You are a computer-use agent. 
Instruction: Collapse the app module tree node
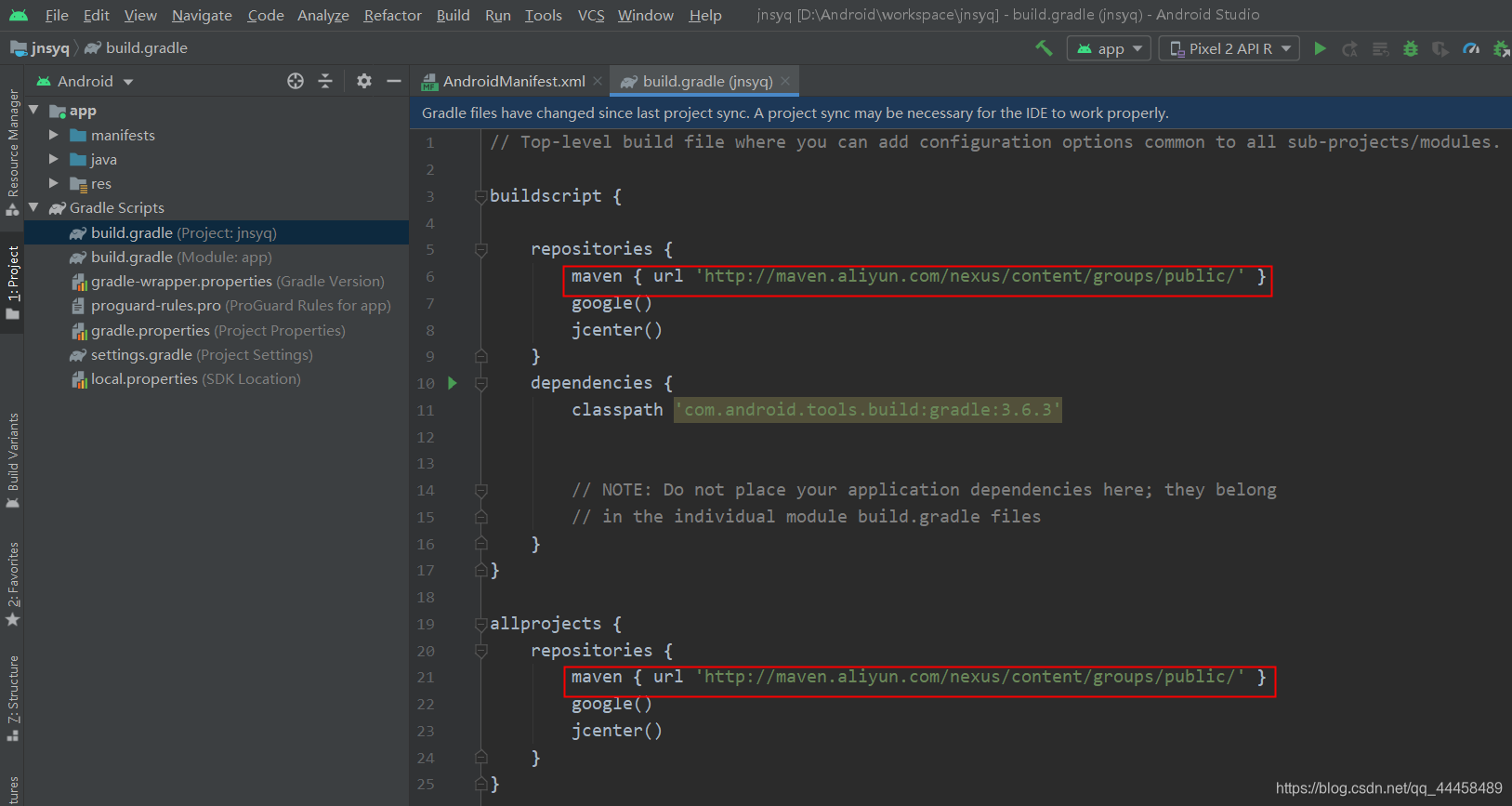(34, 110)
